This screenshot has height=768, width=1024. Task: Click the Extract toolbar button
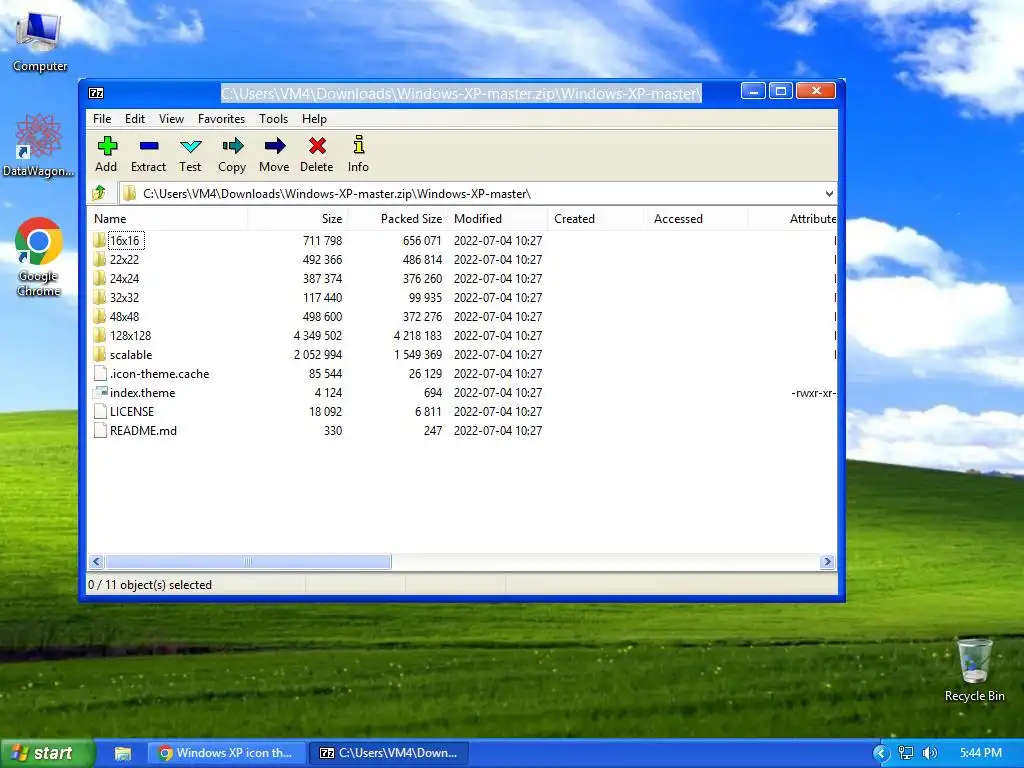[x=148, y=154]
